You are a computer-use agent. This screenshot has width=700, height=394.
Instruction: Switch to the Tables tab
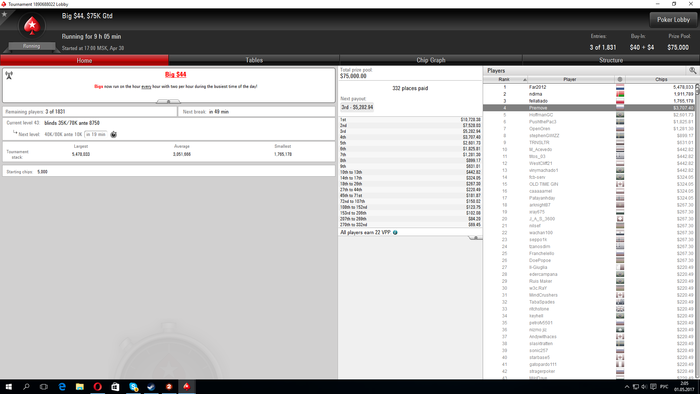(x=254, y=60)
